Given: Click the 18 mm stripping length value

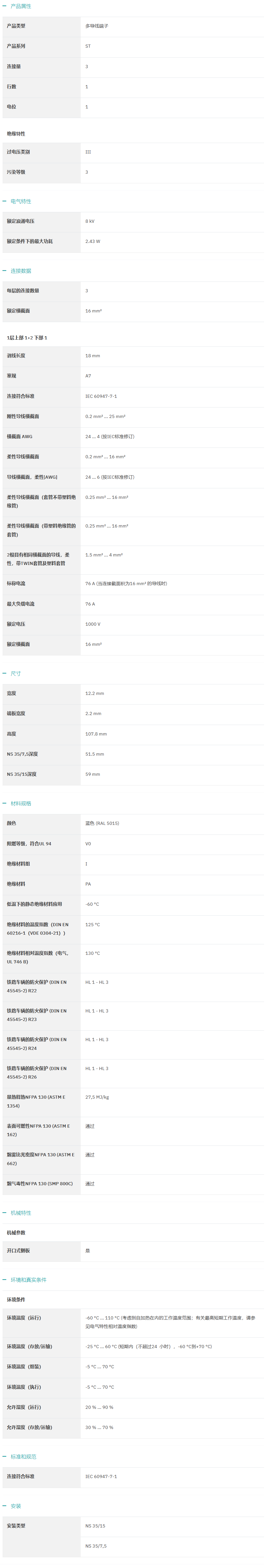Looking at the screenshot, I should (x=93, y=356).
